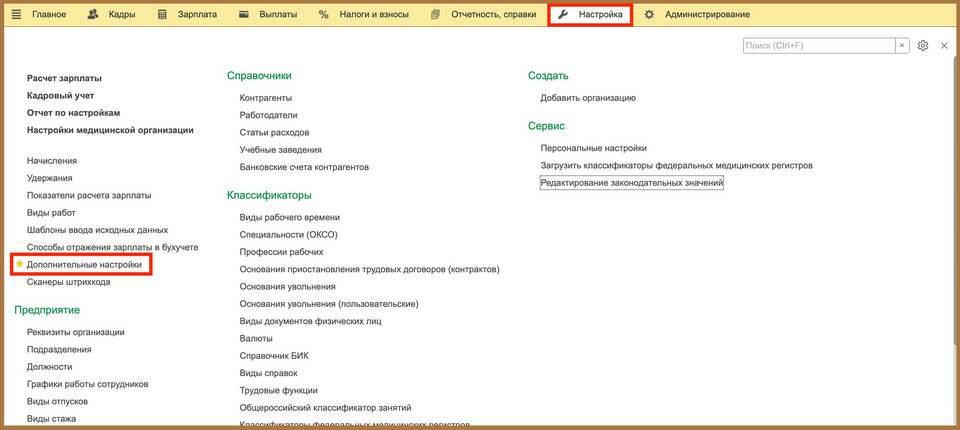Focus the Поиск (Ctrl+F) search field
Image resolution: width=960 pixels, height=430 pixels.
point(820,46)
